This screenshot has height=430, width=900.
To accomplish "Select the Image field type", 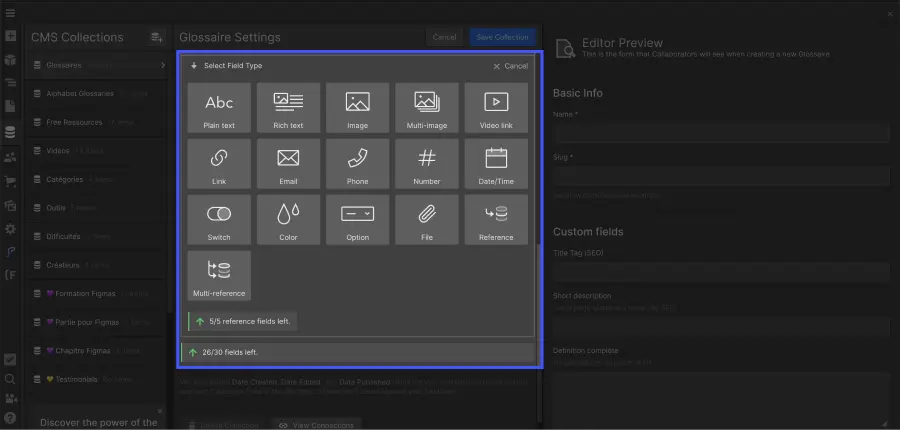I will tap(358, 108).
